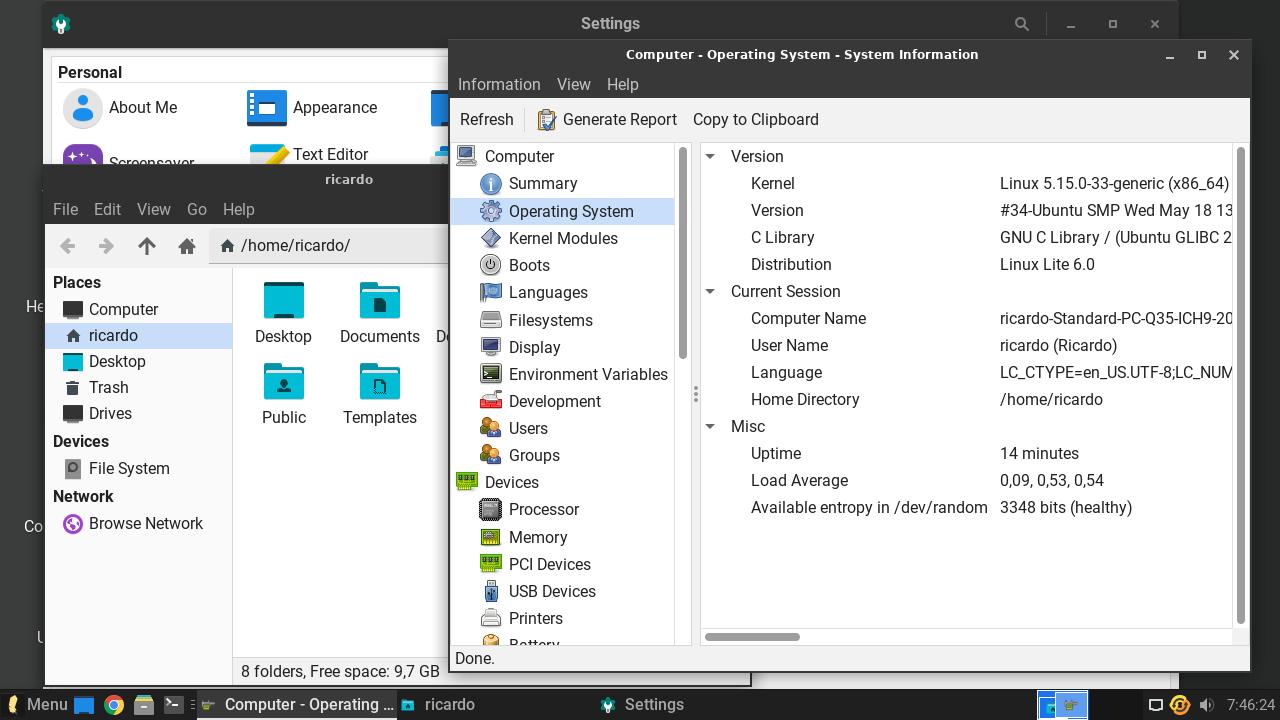Click the workspace switcher on the taskbar
Image resolution: width=1280 pixels, height=720 pixels.
point(1062,705)
